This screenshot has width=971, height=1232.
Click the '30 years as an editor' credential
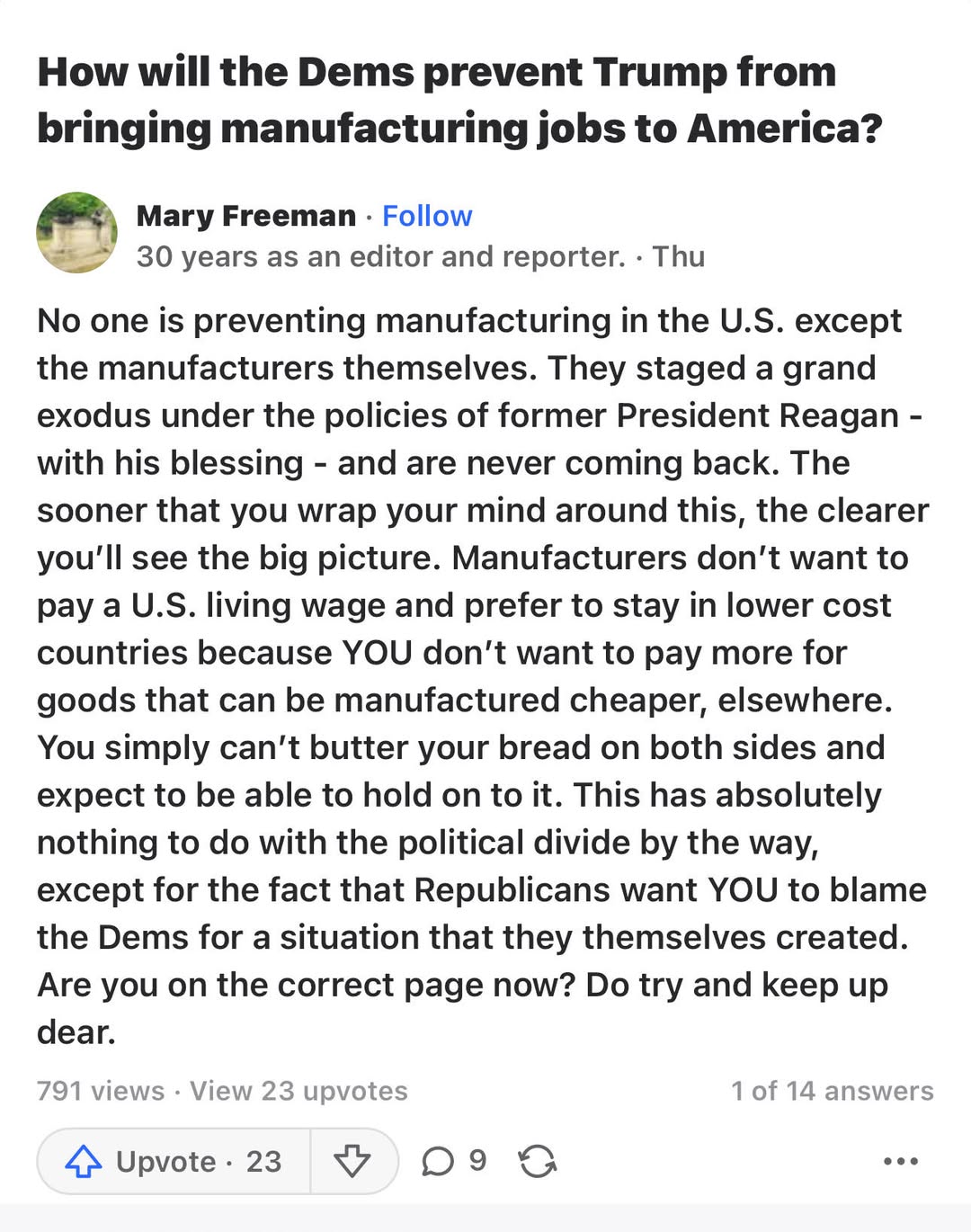[380, 256]
